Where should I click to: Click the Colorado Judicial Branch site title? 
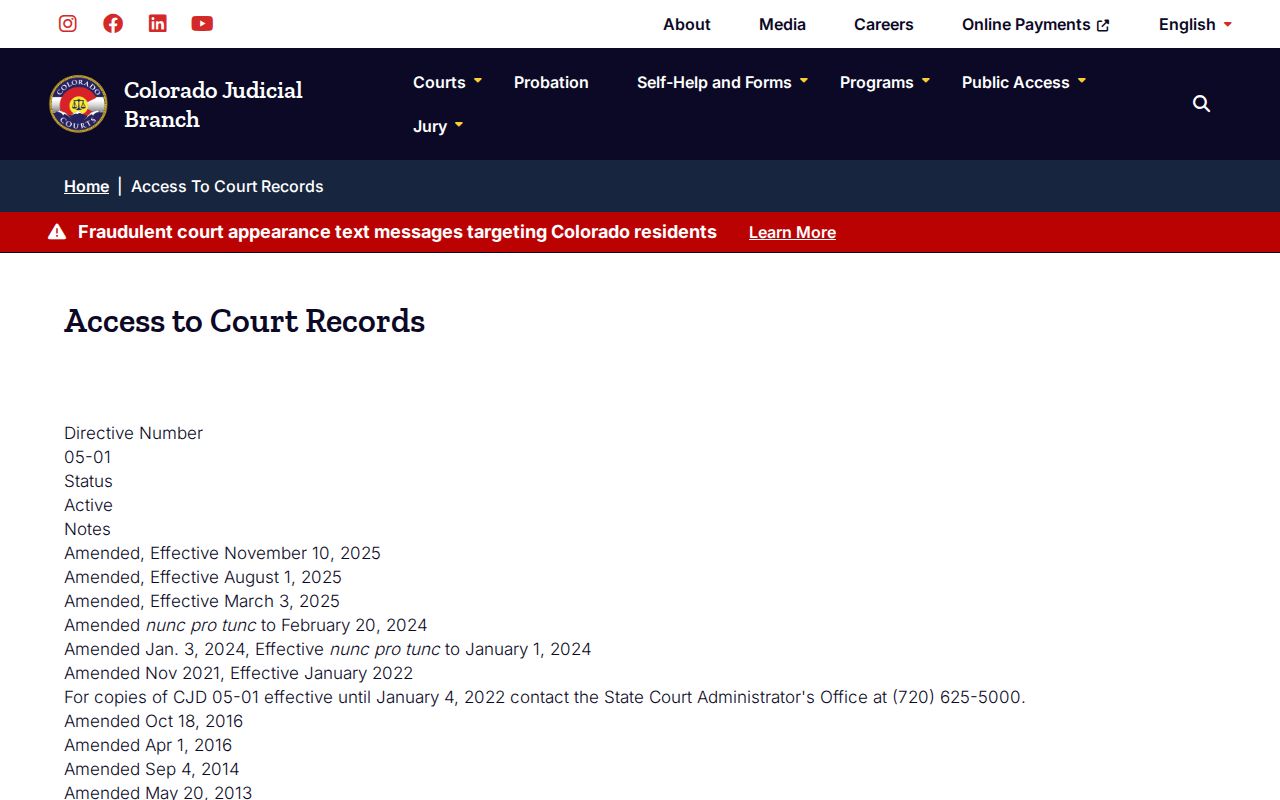[213, 104]
